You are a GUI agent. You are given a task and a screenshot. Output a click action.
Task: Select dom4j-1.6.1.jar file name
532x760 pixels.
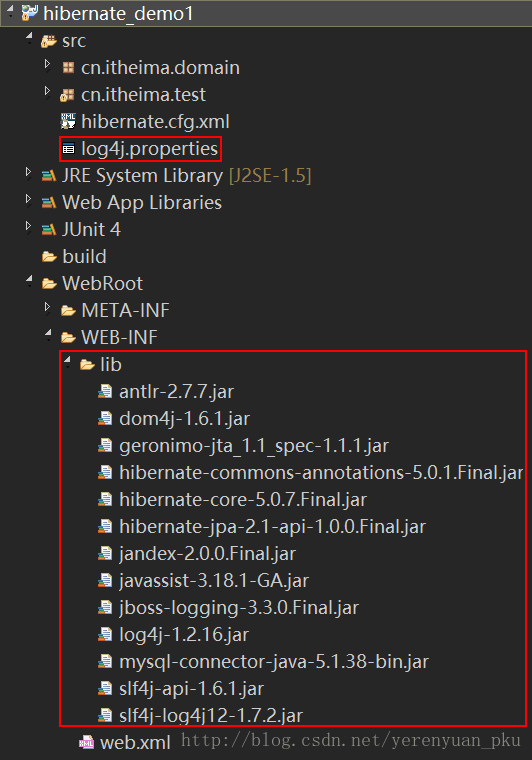pyautogui.click(x=185, y=419)
